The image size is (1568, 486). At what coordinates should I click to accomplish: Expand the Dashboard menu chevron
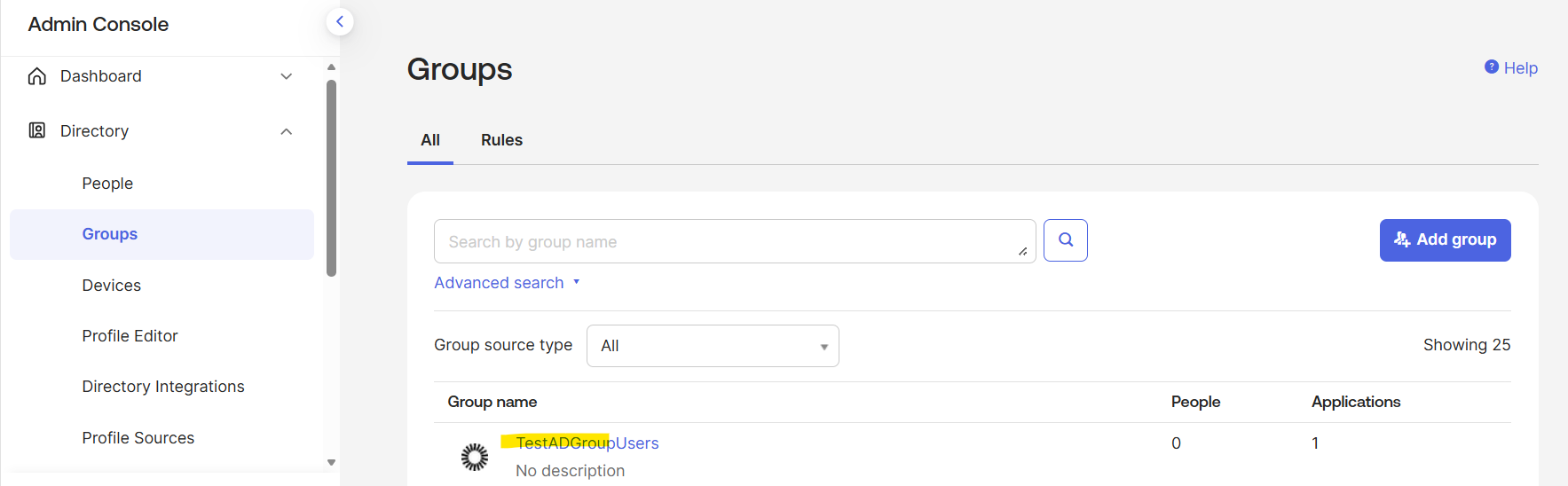(x=286, y=76)
